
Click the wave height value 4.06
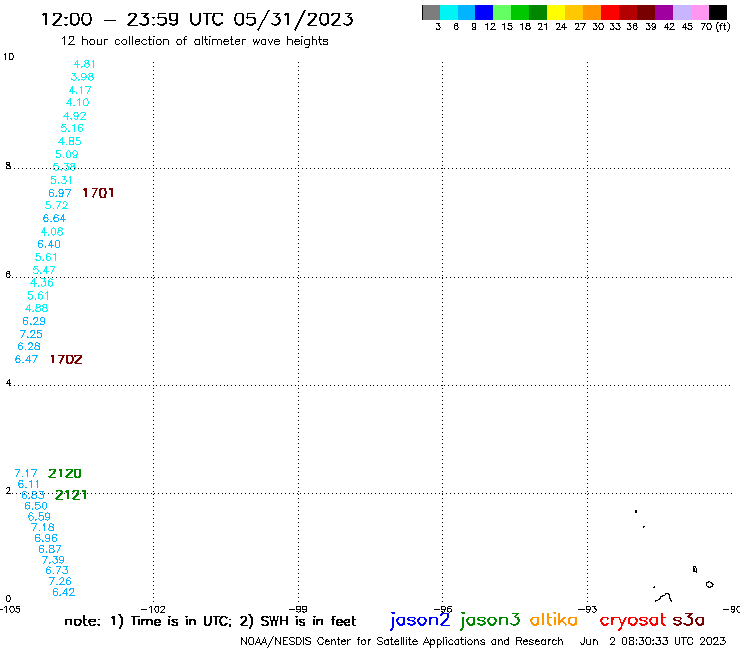click(x=52, y=231)
